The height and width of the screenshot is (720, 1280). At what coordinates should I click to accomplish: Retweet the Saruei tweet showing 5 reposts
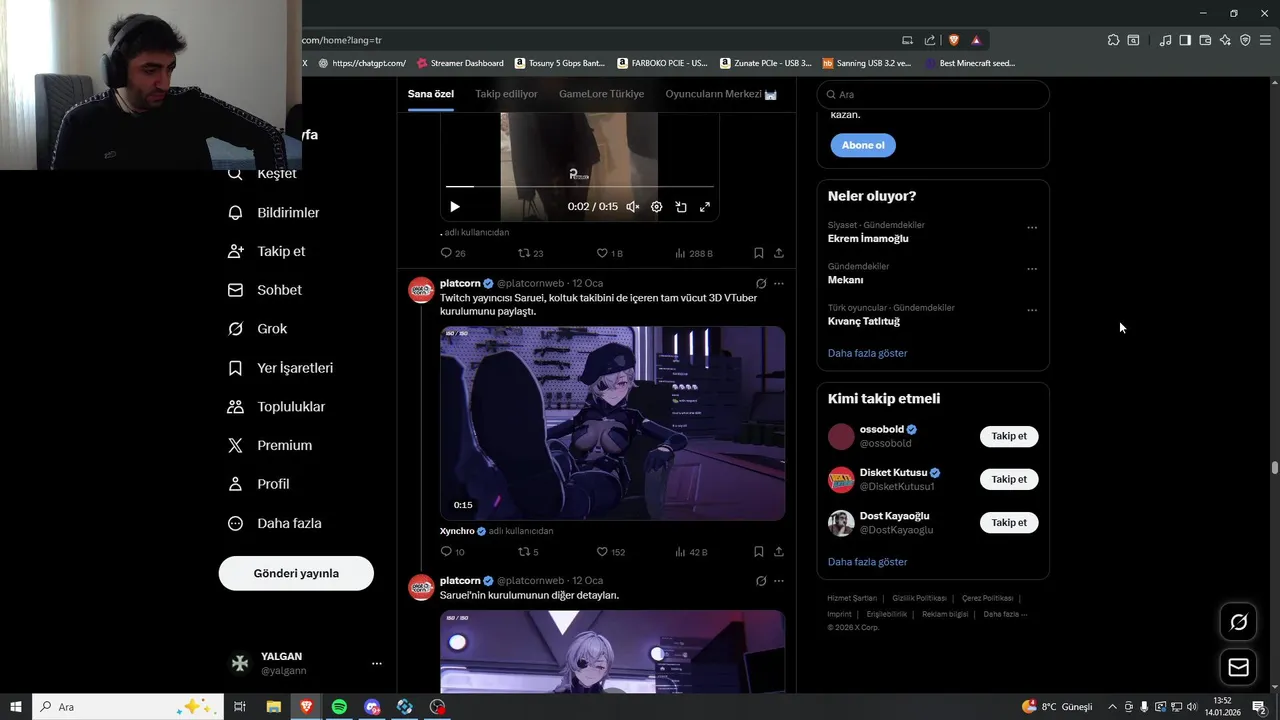coord(528,552)
